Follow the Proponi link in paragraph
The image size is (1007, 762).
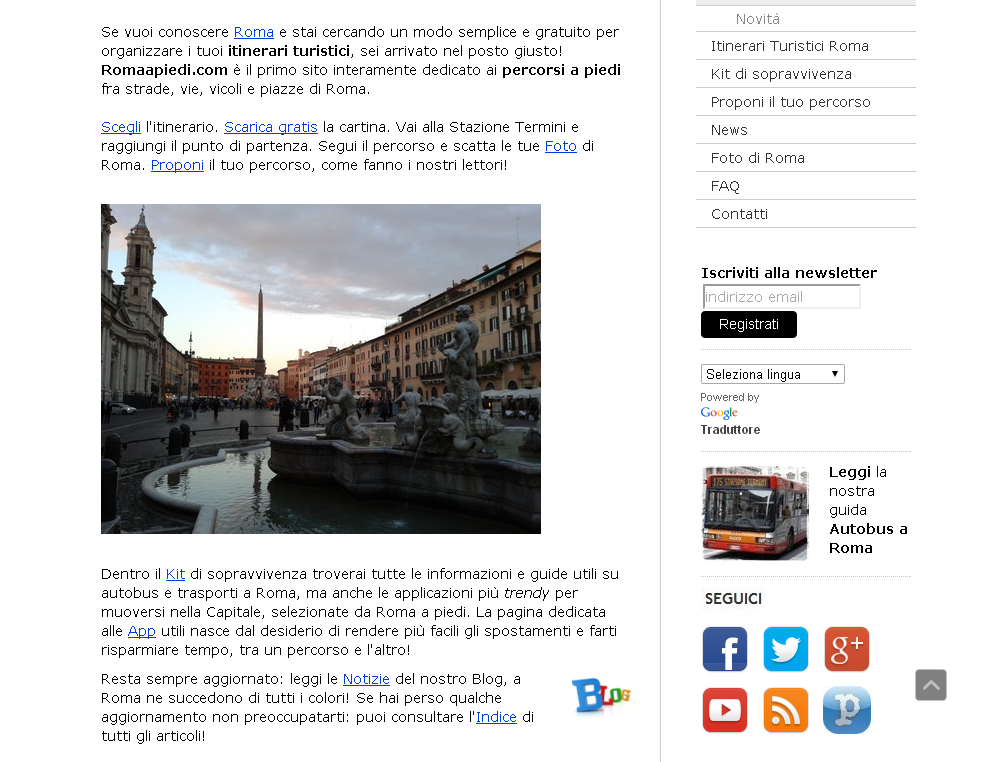[x=177, y=165]
